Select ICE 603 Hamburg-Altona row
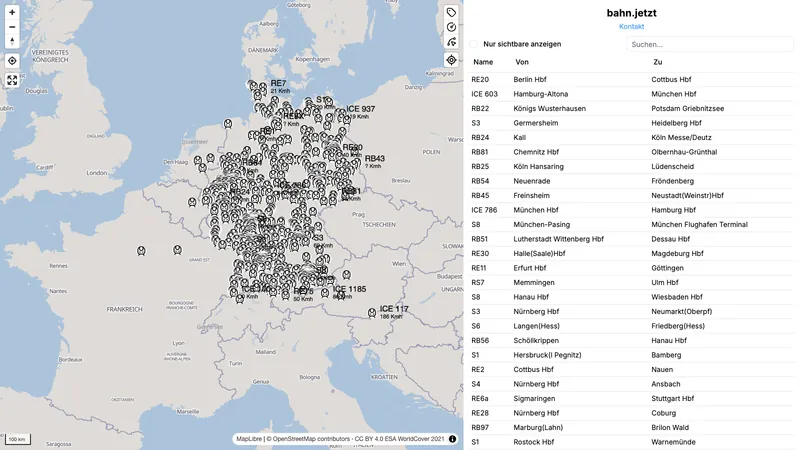This screenshot has width=800, height=450. [x=631, y=94]
